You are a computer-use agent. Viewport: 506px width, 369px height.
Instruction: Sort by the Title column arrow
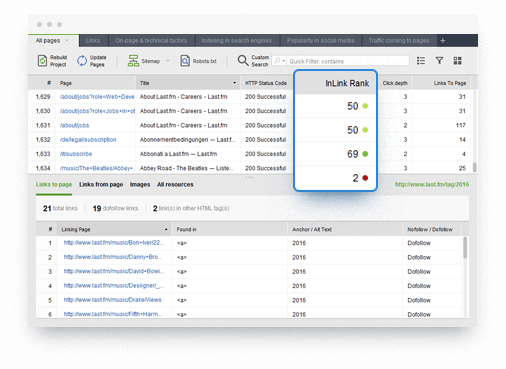click(234, 83)
